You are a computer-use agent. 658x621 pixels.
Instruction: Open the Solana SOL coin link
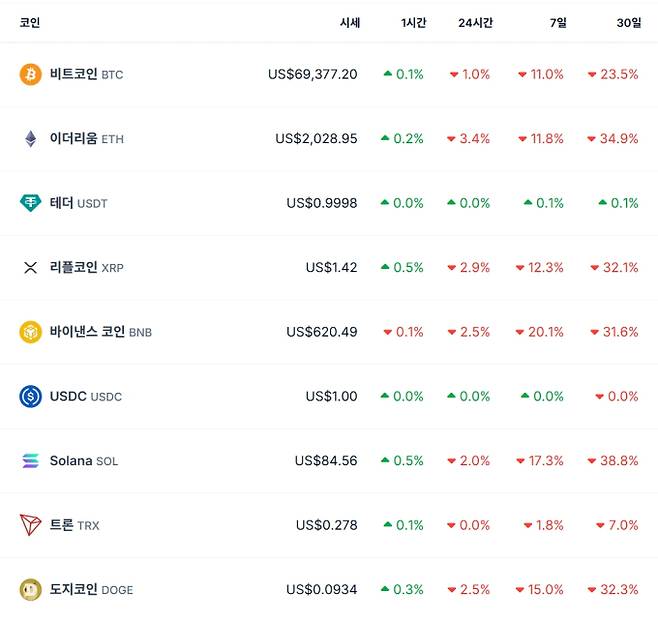point(84,461)
